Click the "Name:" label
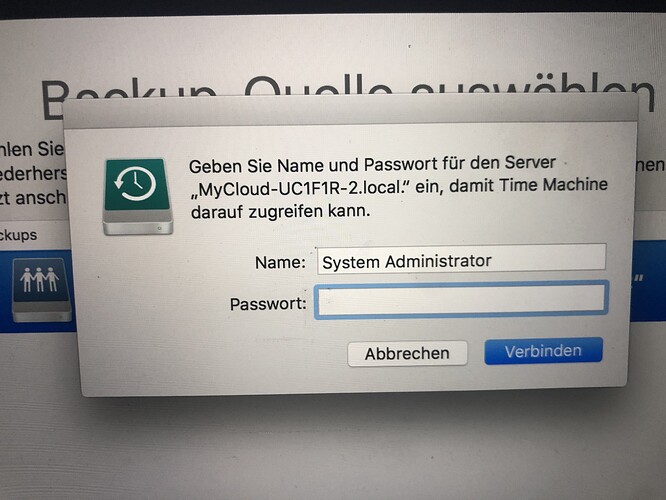The width and height of the screenshot is (666, 500). point(280,262)
